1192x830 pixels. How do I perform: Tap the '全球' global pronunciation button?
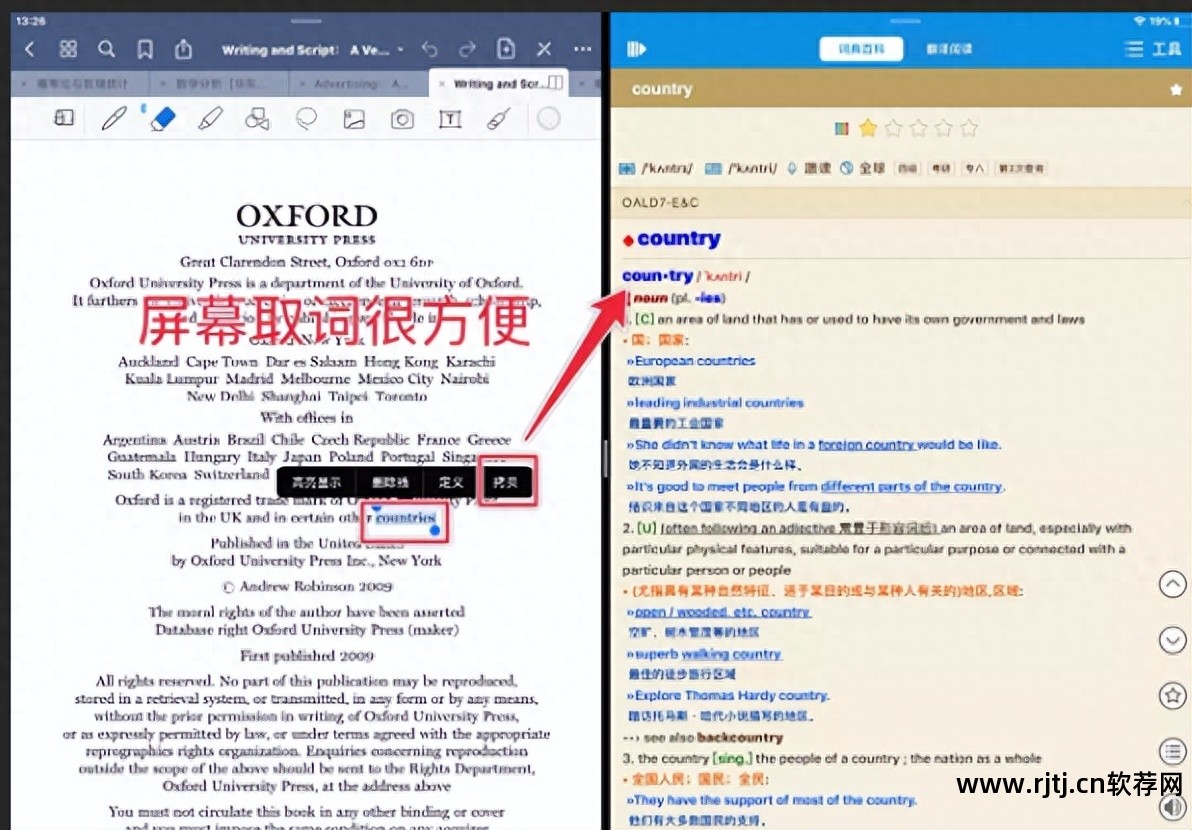click(863, 168)
